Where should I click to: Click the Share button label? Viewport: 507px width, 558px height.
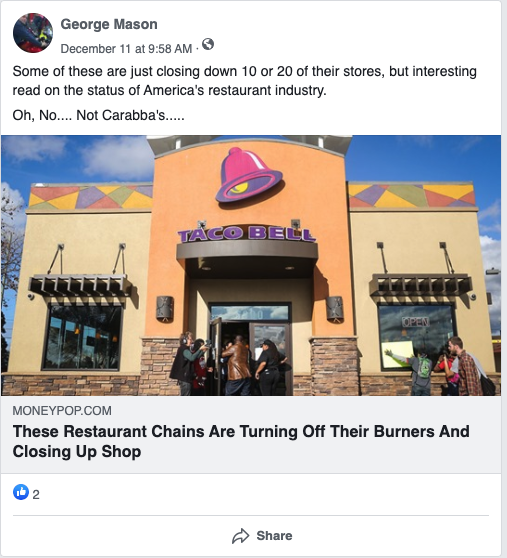coord(274,536)
